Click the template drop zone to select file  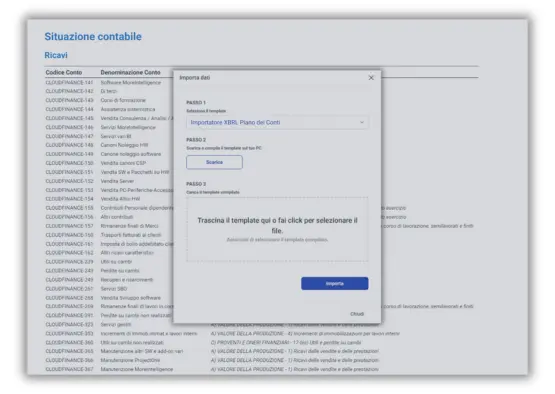click(x=277, y=229)
